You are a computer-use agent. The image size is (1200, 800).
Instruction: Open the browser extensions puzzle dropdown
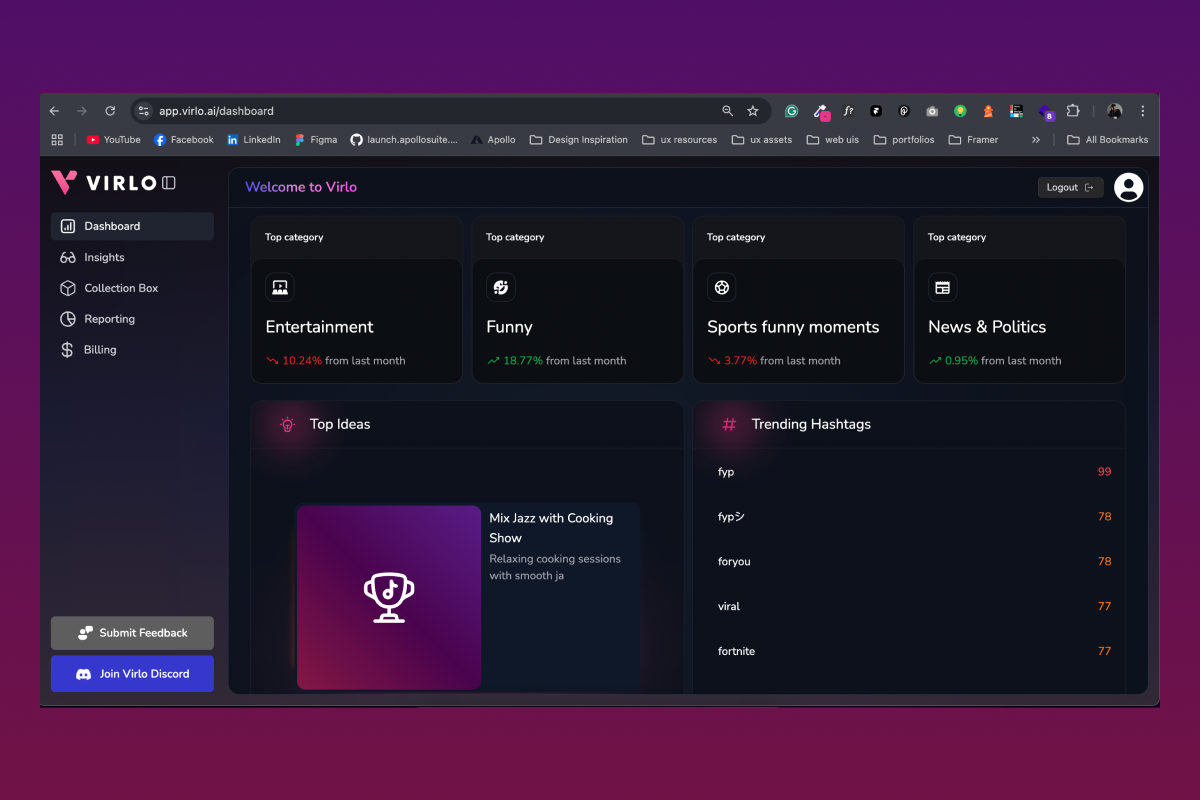point(1073,111)
